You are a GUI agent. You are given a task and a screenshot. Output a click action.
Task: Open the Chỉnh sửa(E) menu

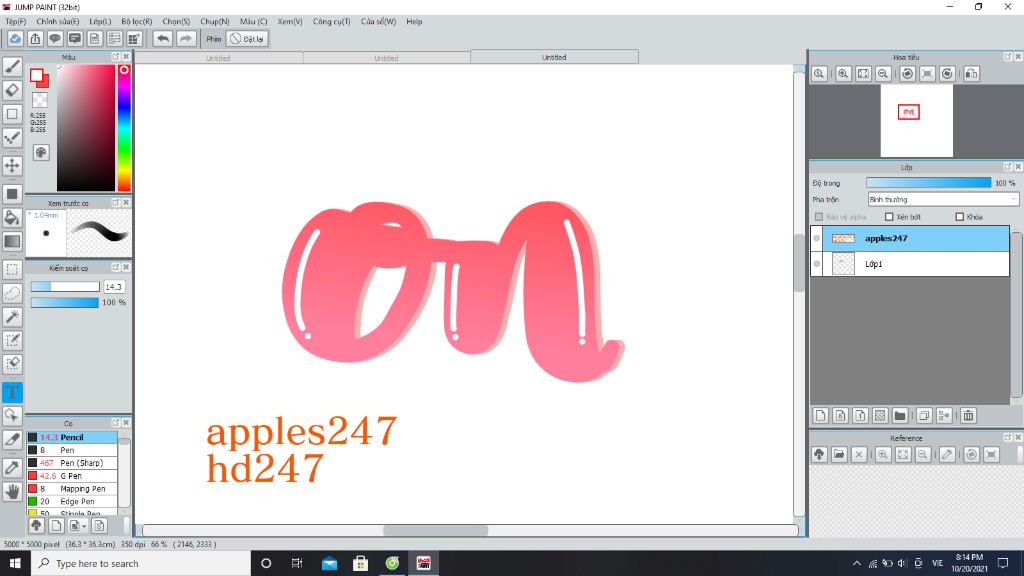point(57,22)
